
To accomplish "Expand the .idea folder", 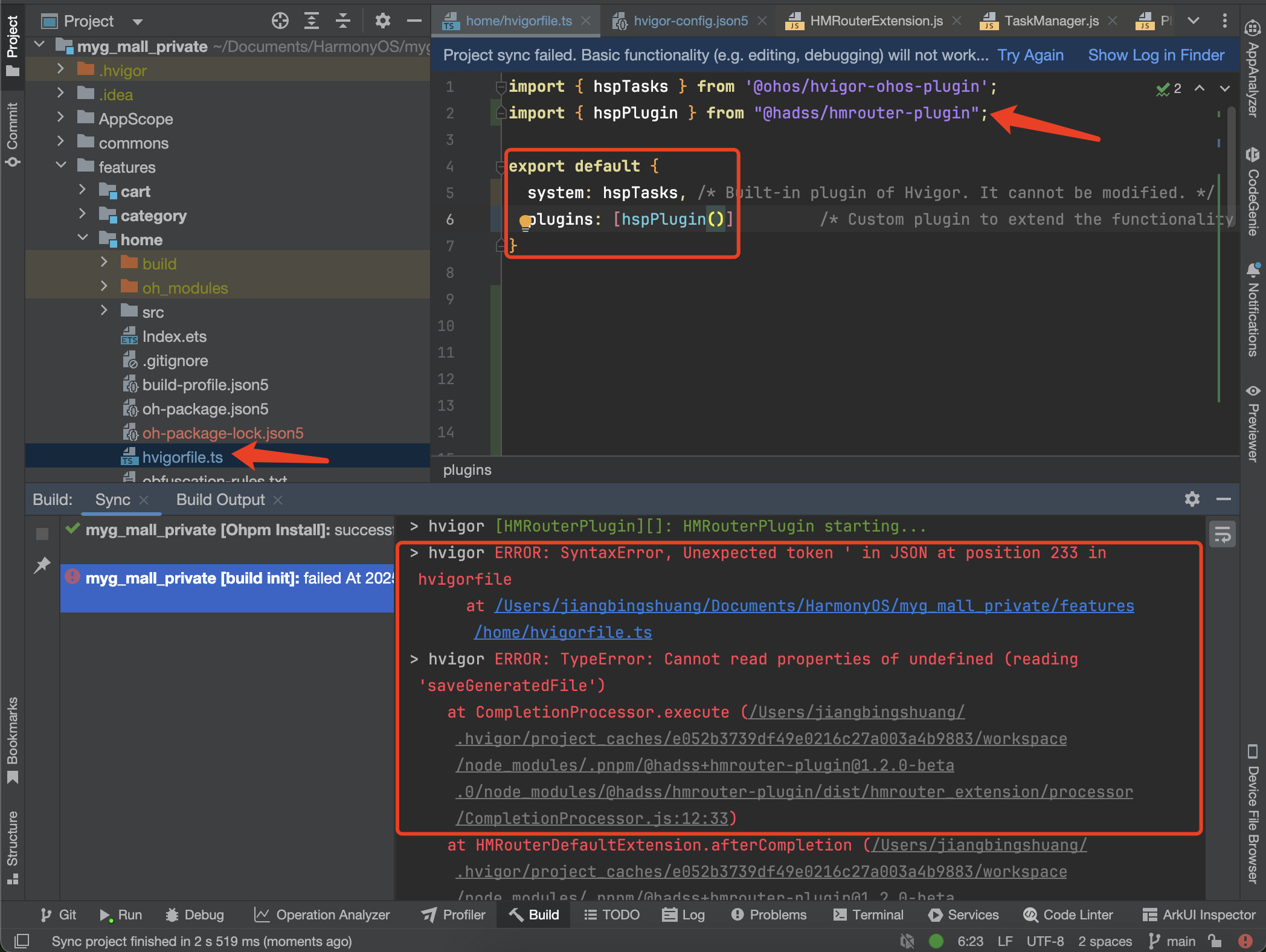I will click(x=60, y=94).
